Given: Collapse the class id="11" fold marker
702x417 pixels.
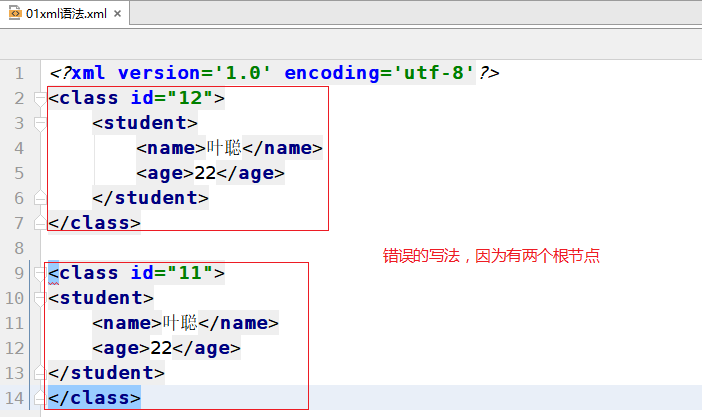Looking at the screenshot, I should pos(40,272).
